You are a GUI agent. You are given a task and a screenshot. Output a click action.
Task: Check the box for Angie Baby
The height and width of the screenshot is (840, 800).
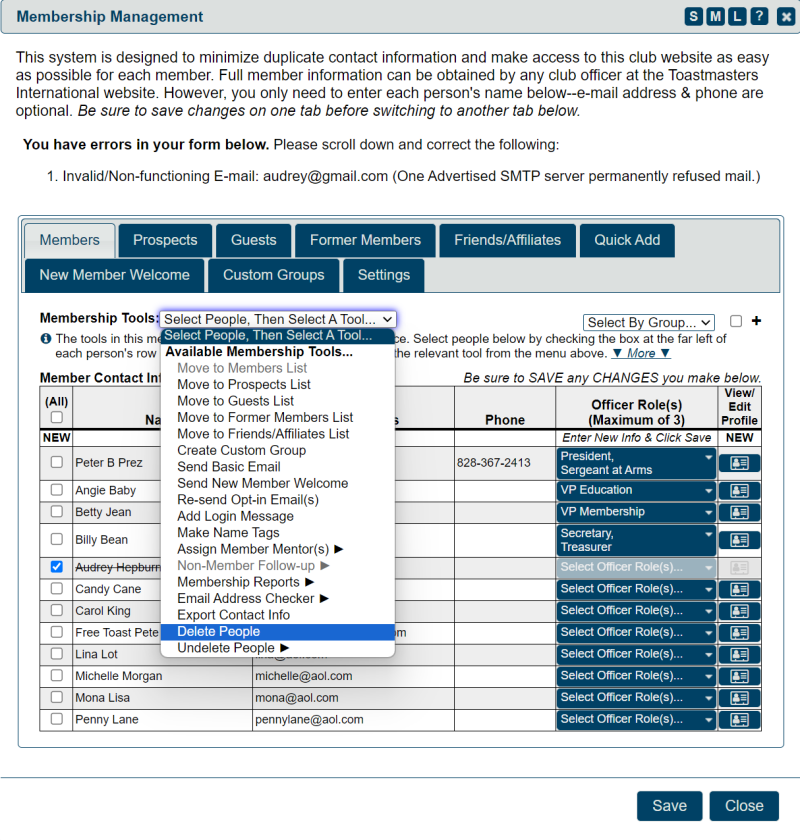pyautogui.click(x=56, y=490)
